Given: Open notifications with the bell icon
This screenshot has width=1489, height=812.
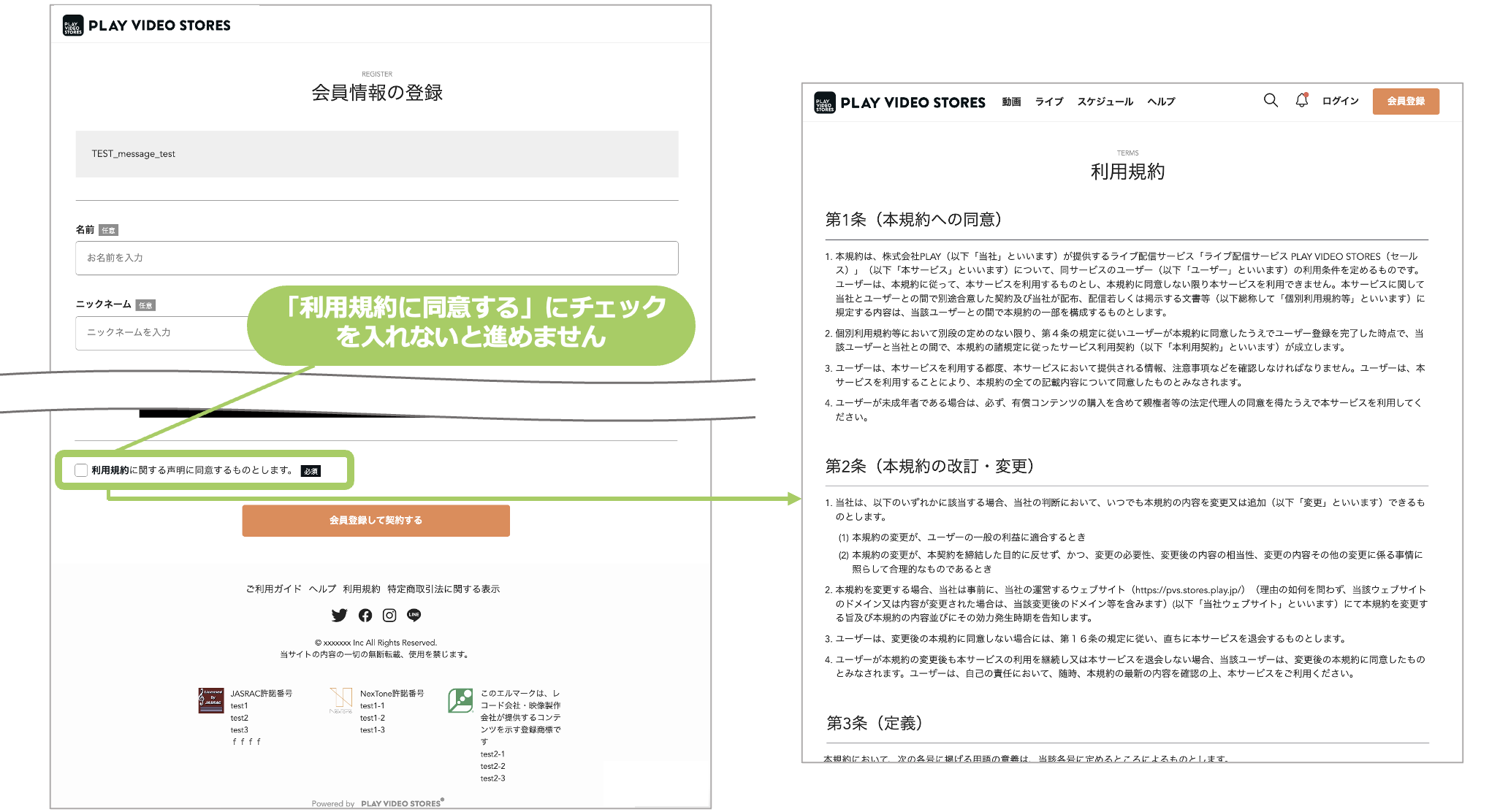Looking at the screenshot, I should point(1302,101).
